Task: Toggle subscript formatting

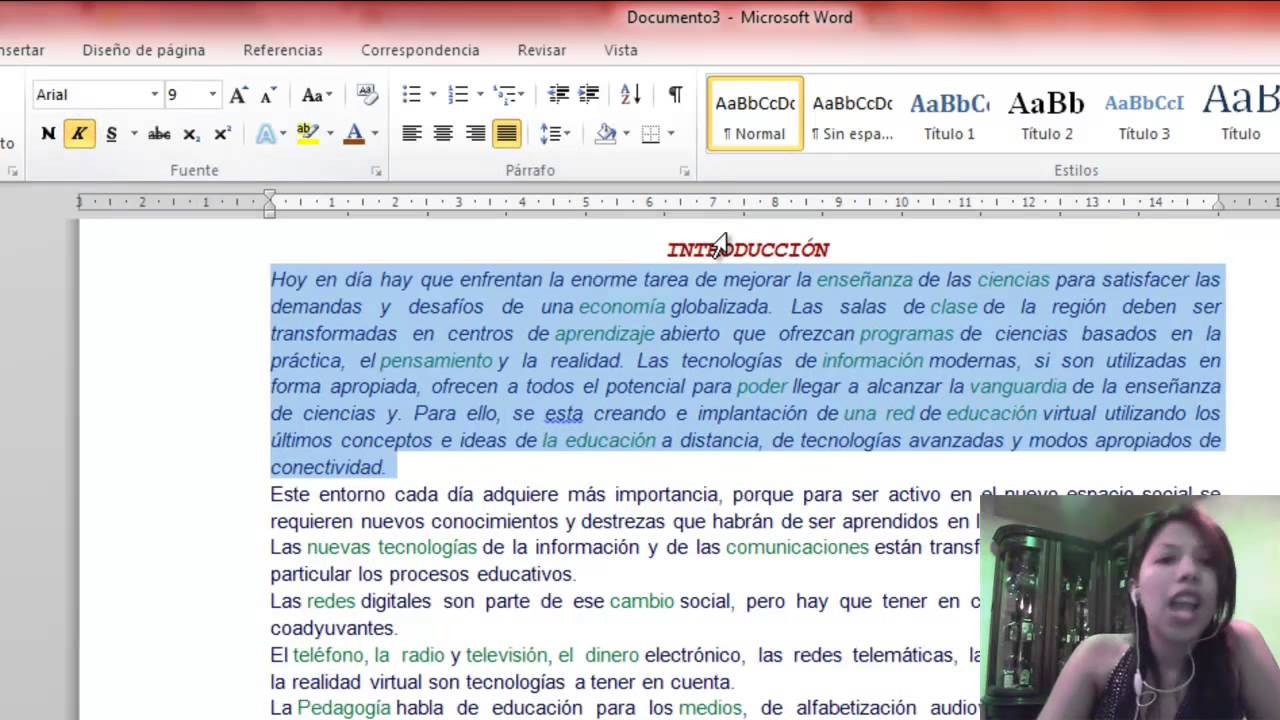Action: [191, 133]
